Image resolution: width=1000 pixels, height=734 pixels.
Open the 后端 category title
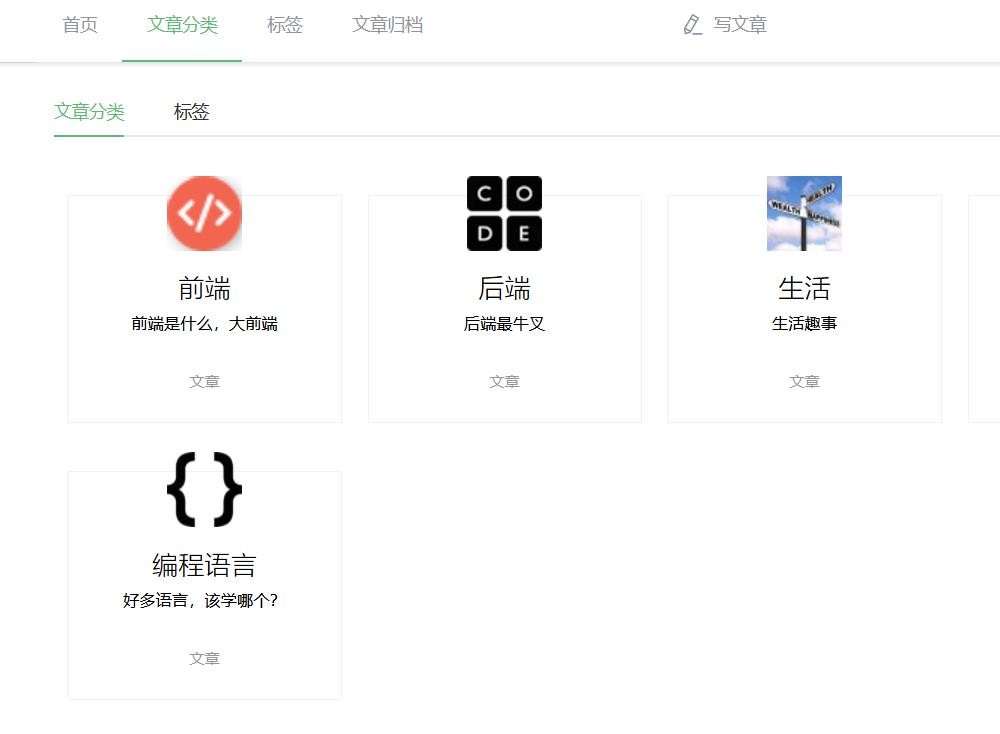[x=504, y=289]
